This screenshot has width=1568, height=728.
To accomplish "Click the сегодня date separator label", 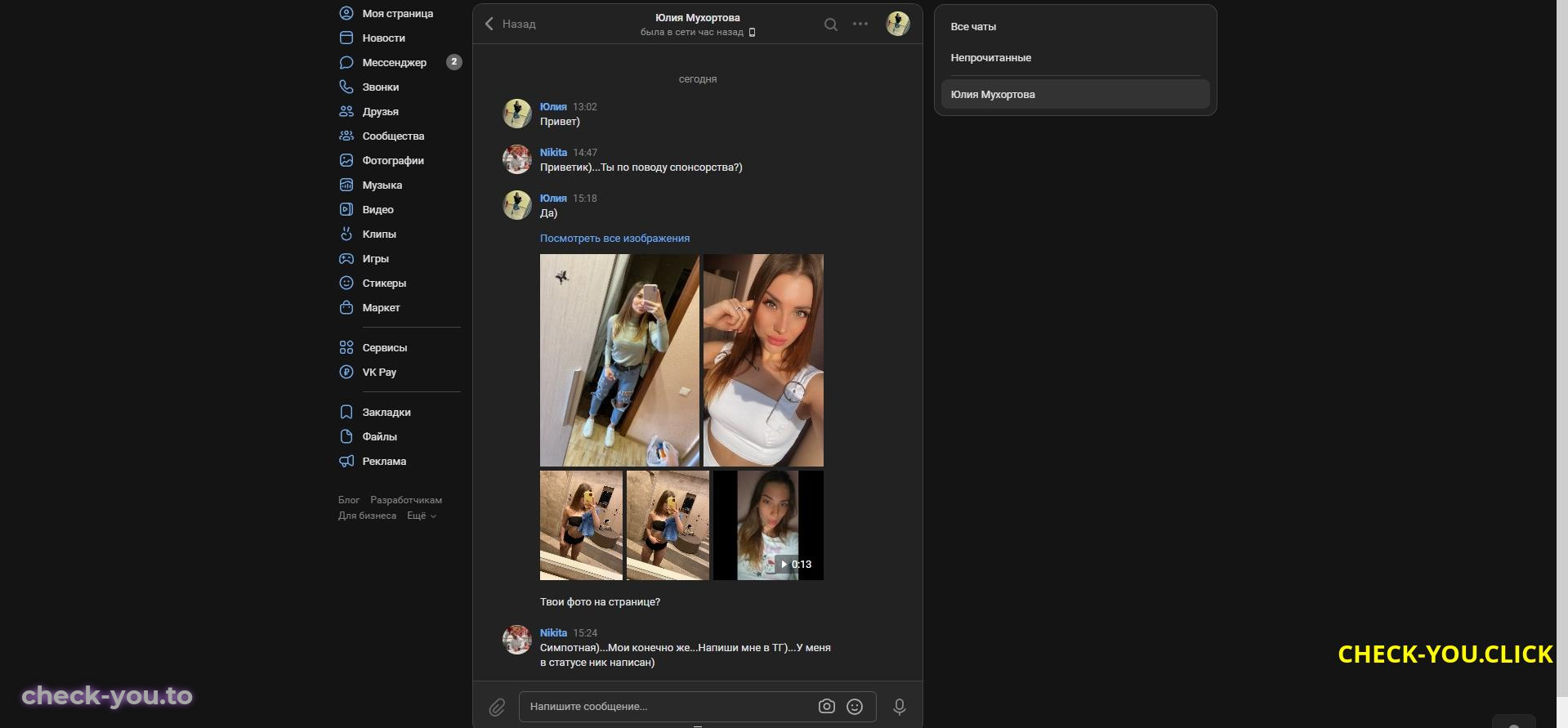I will pyautogui.click(x=698, y=79).
